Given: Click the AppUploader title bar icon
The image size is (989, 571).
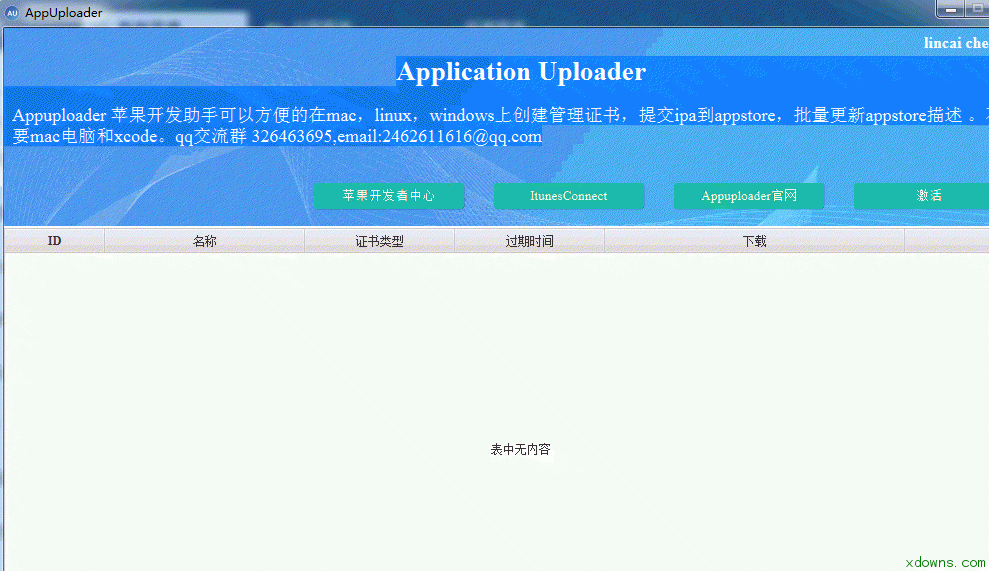Looking at the screenshot, I should tap(12, 13).
